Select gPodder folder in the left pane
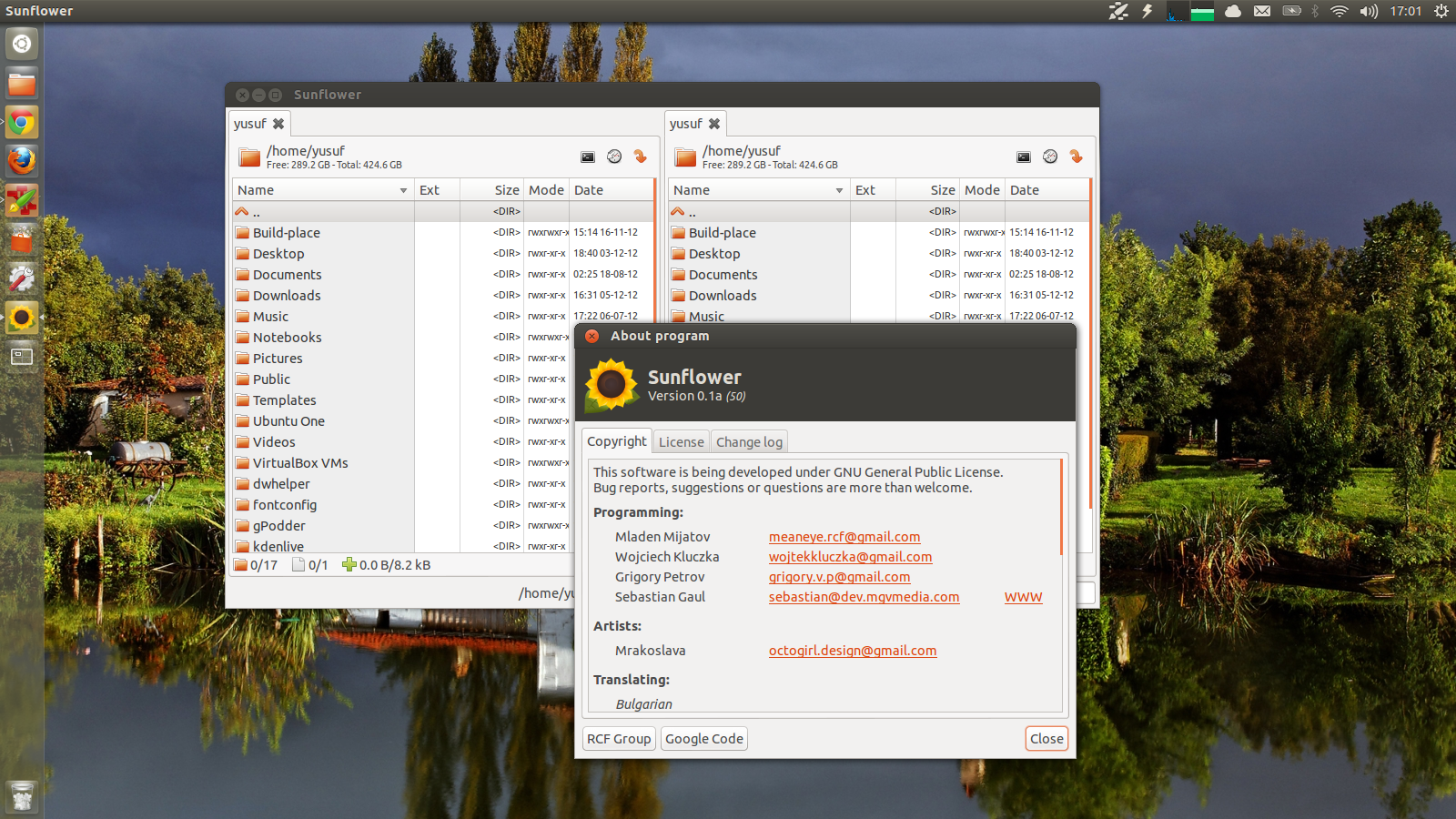This screenshot has width=1456, height=819. [403, 526]
